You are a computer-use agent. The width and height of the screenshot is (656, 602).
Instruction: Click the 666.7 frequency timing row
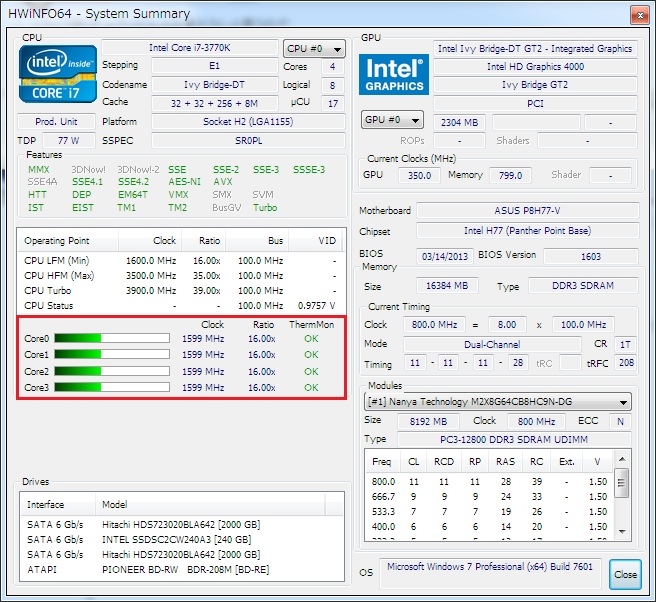tap(489, 497)
